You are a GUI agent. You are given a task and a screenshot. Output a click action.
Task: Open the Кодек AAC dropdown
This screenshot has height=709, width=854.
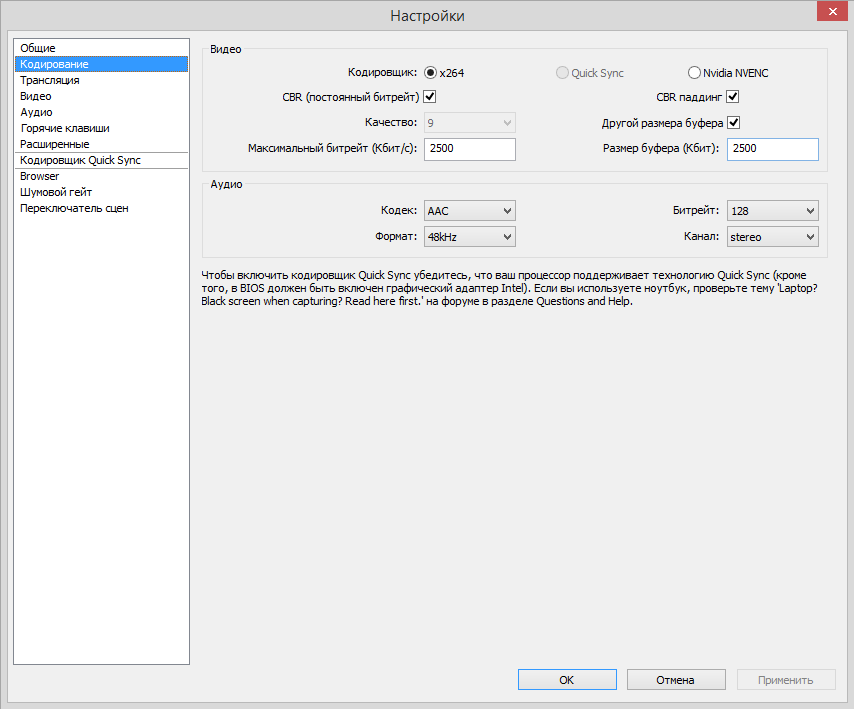469,211
